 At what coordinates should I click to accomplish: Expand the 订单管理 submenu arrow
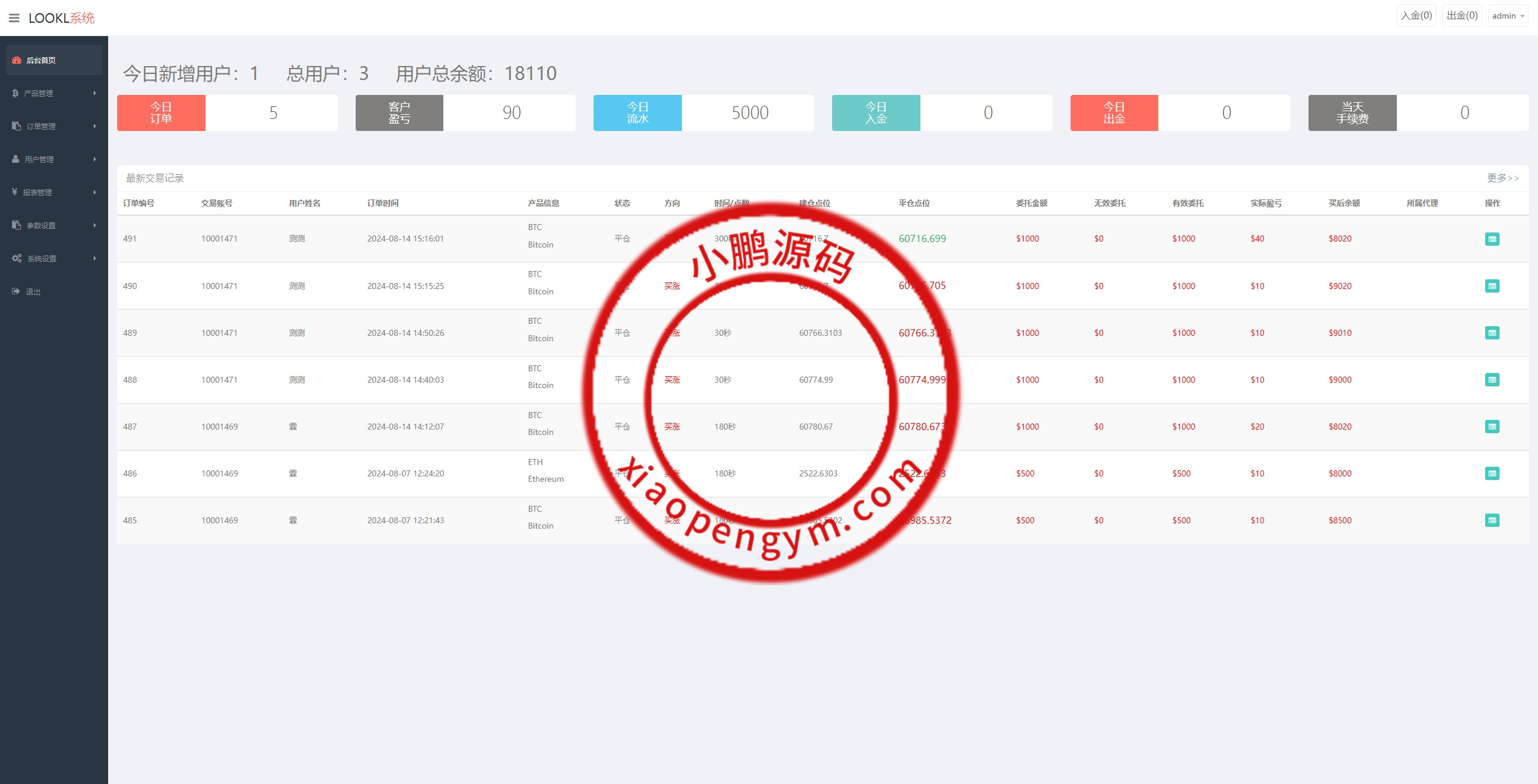point(94,126)
